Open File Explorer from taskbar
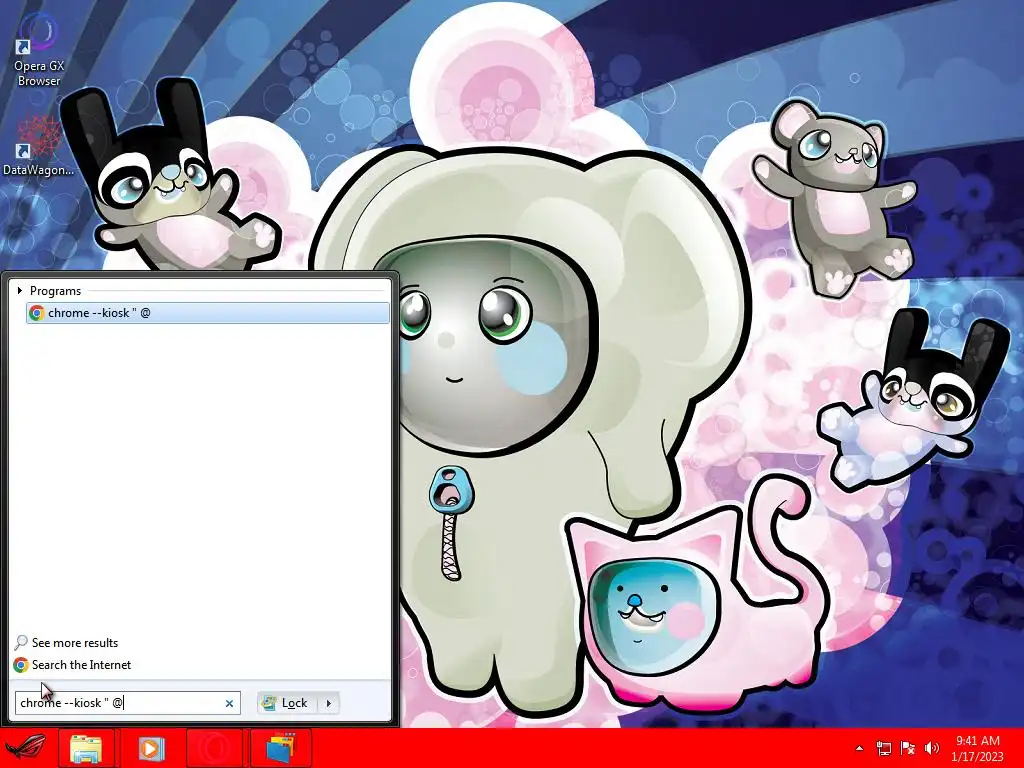The image size is (1024, 768). tap(86, 748)
